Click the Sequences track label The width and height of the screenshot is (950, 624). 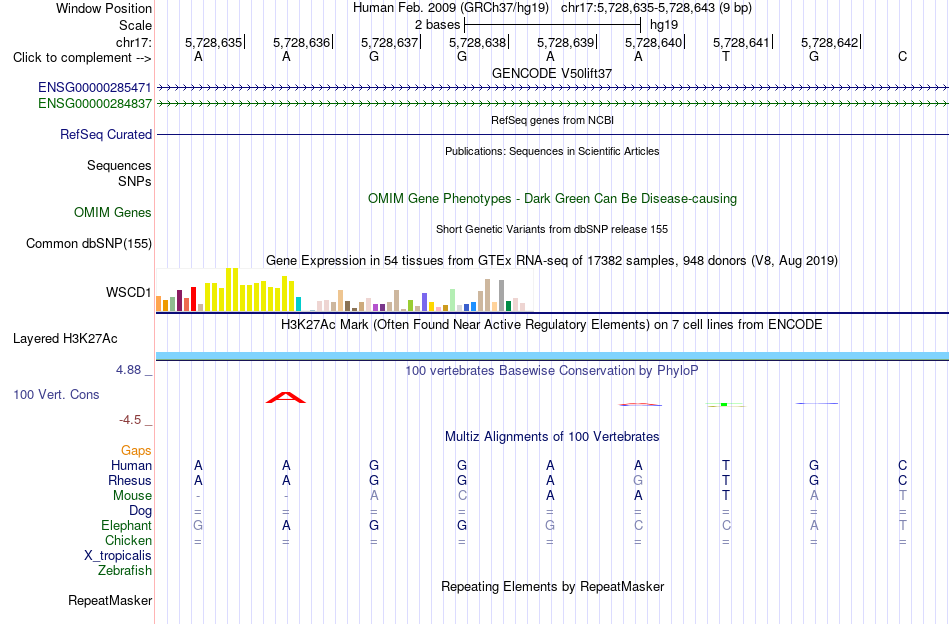click(x=119, y=165)
